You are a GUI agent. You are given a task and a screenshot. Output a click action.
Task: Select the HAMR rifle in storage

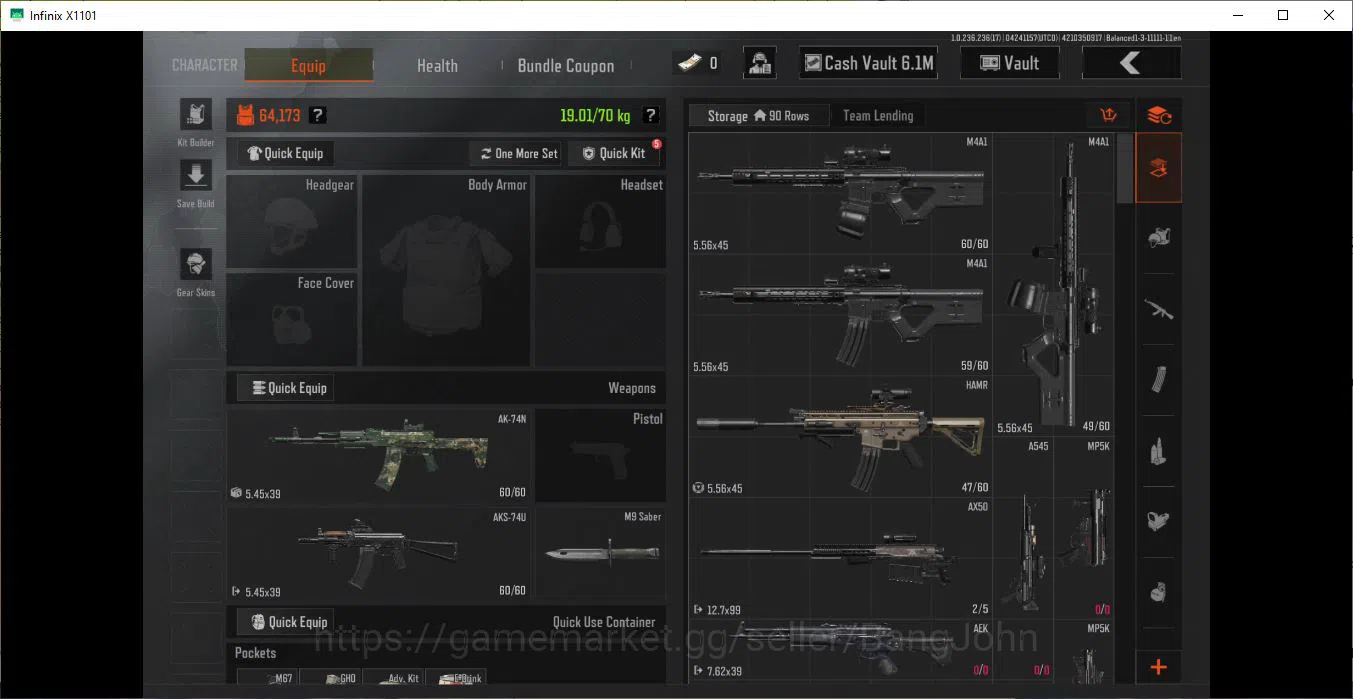pos(841,437)
